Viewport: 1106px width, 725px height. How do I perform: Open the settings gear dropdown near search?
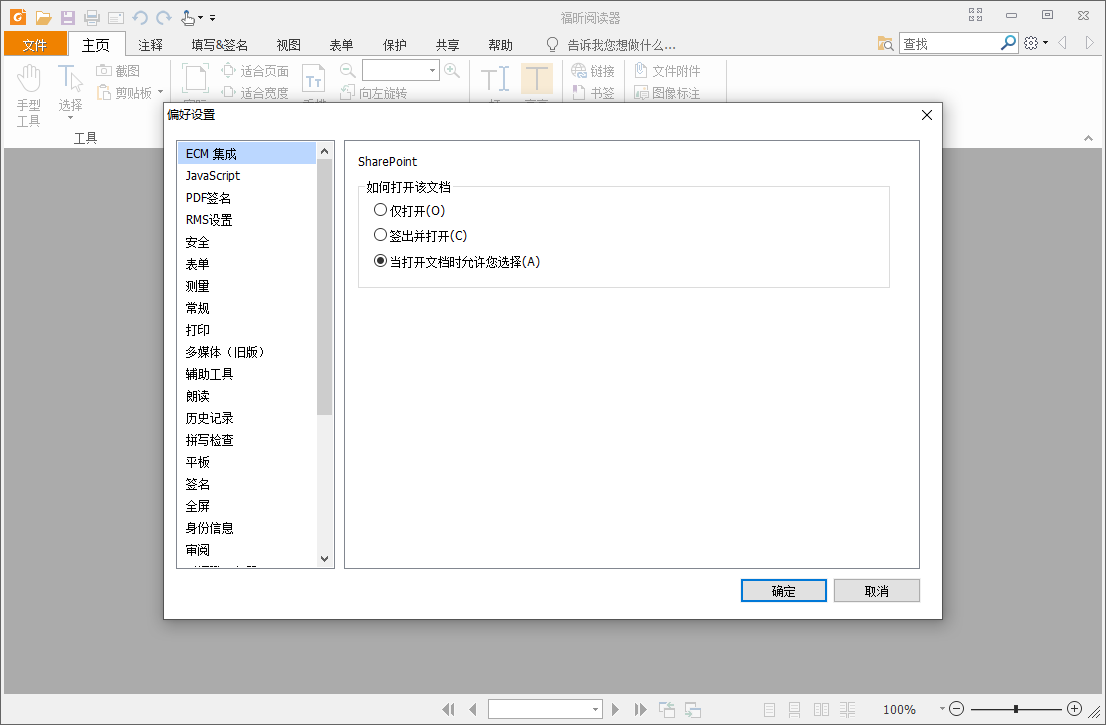pos(1034,43)
